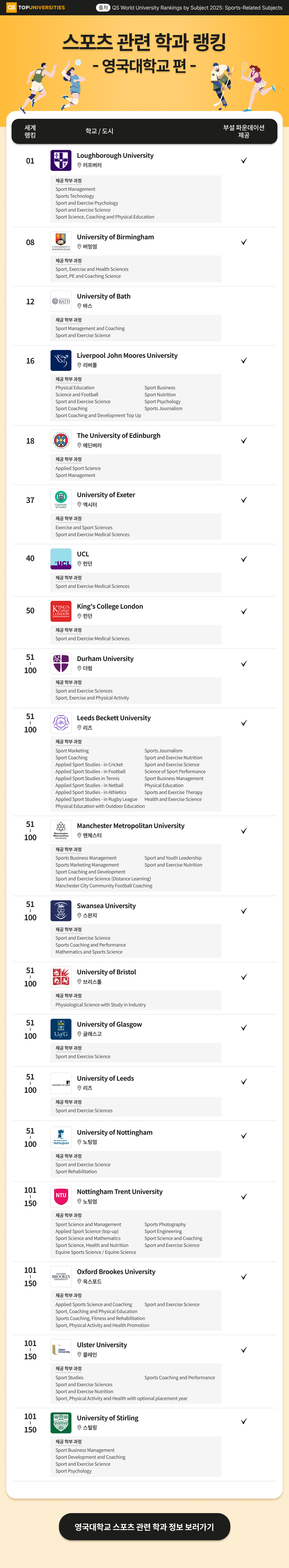Click the checkmark beside University of Exeter
289x1568 pixels.
click(243, 500)
